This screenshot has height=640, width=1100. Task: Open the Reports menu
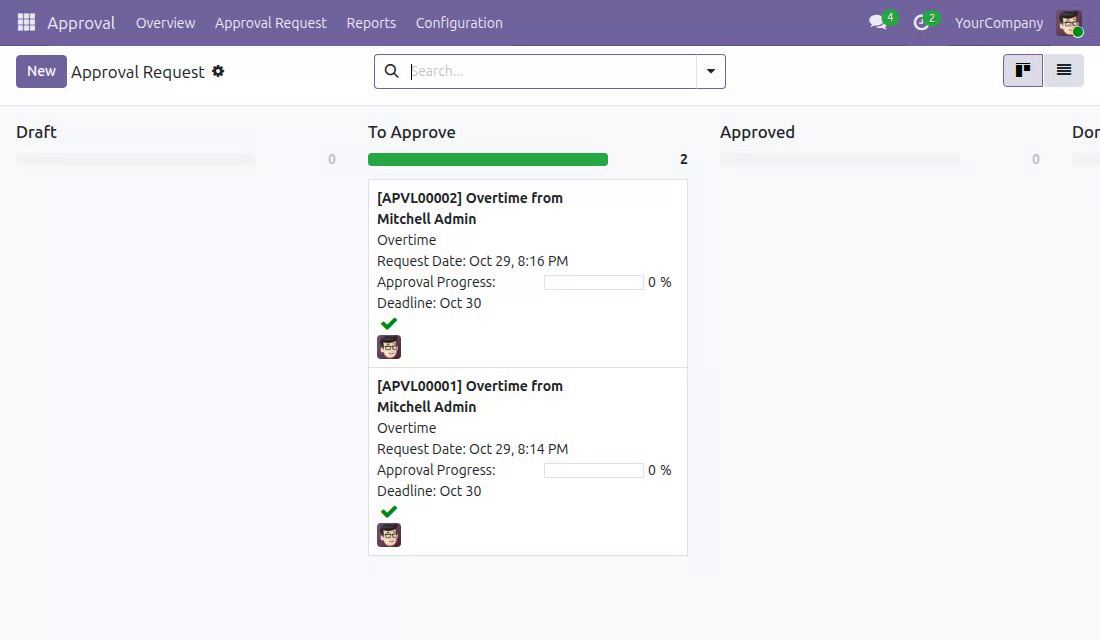(x=371, y=22)
